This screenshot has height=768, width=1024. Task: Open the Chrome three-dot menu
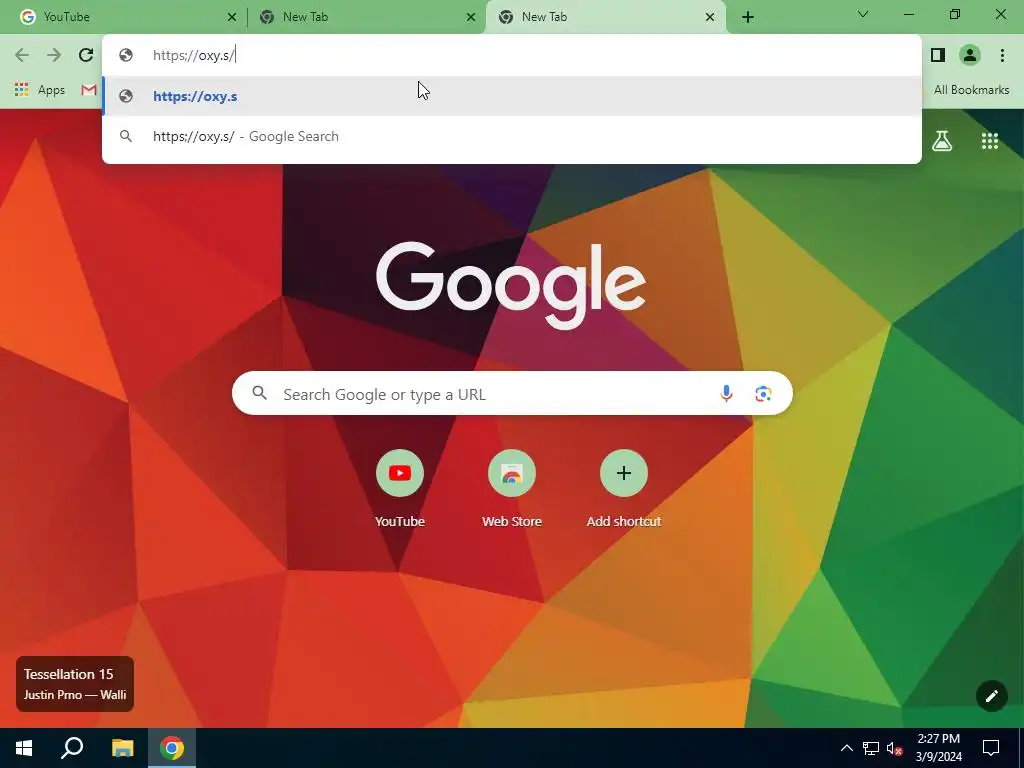coord(1002,55)
